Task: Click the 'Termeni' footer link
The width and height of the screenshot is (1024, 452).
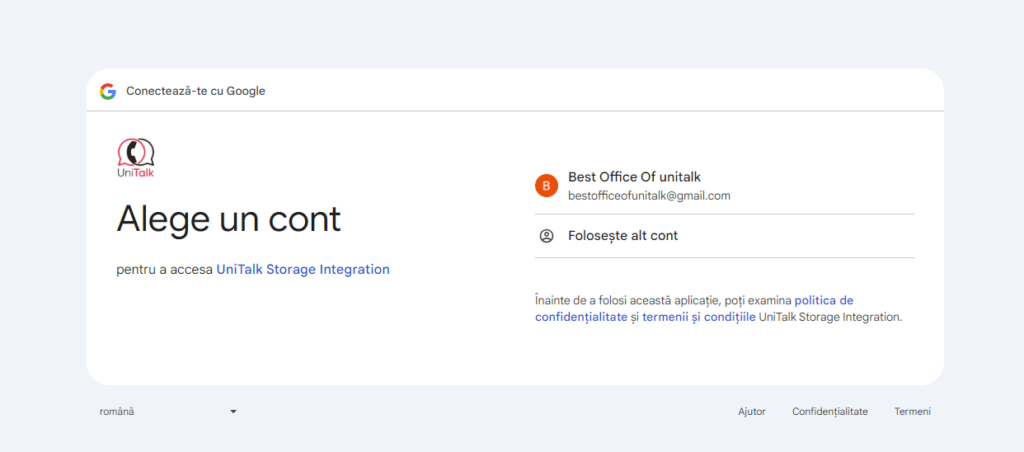Action: (x=912, y=411)
